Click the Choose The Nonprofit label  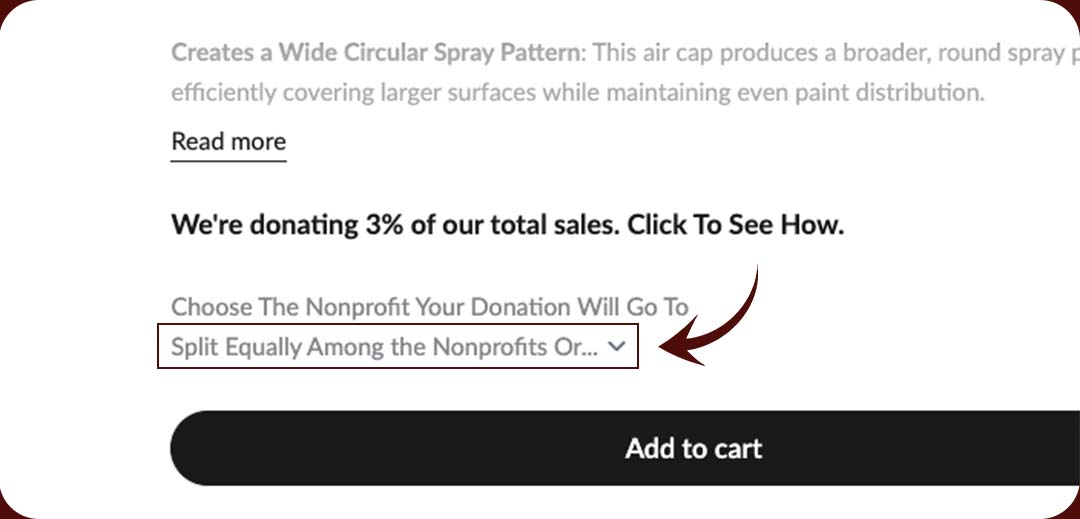coord(429,306)
